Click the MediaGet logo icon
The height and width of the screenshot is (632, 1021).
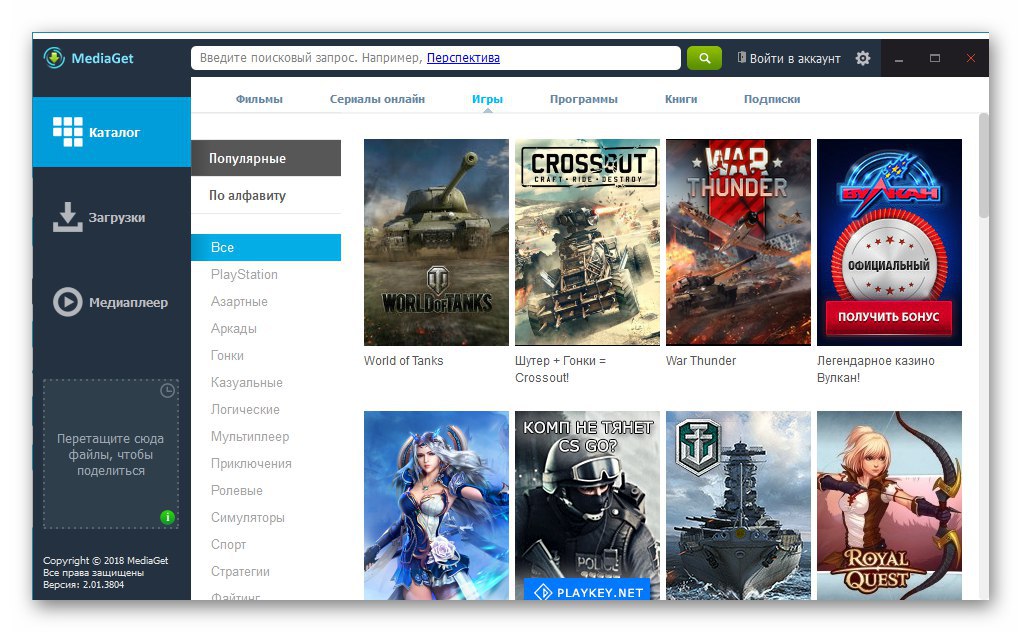[x=54, y=58]
